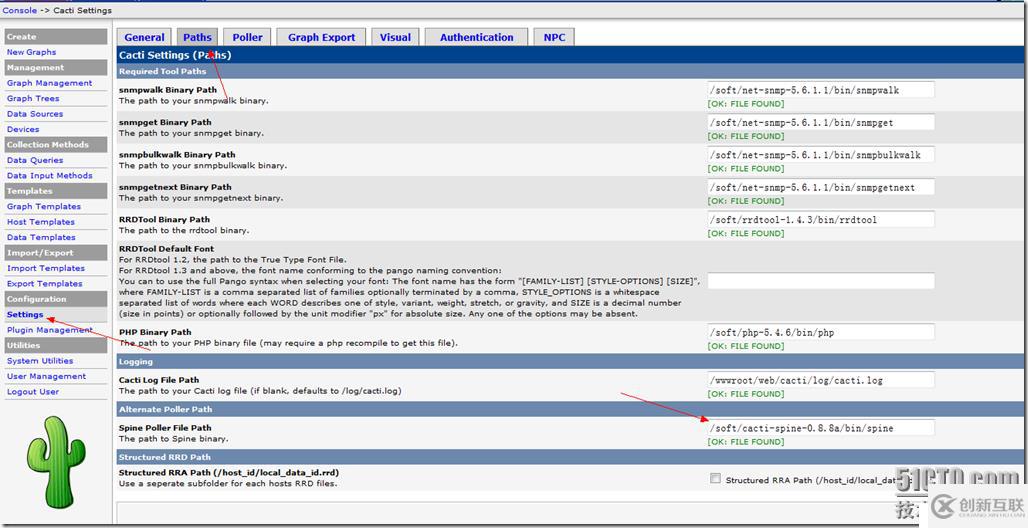Viewport: 1028px width, 528px height.
Task: Click the Configuration sidebar header
Action: 56,299
